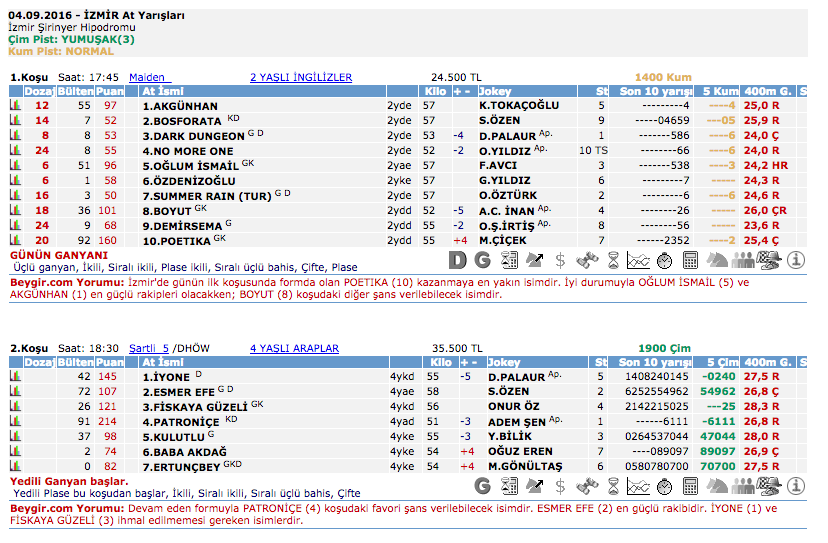Image resolution: width=828 pixels, height=543 pixels.
Task: Open the calculator icon for race 2
Action: (691, 485)
